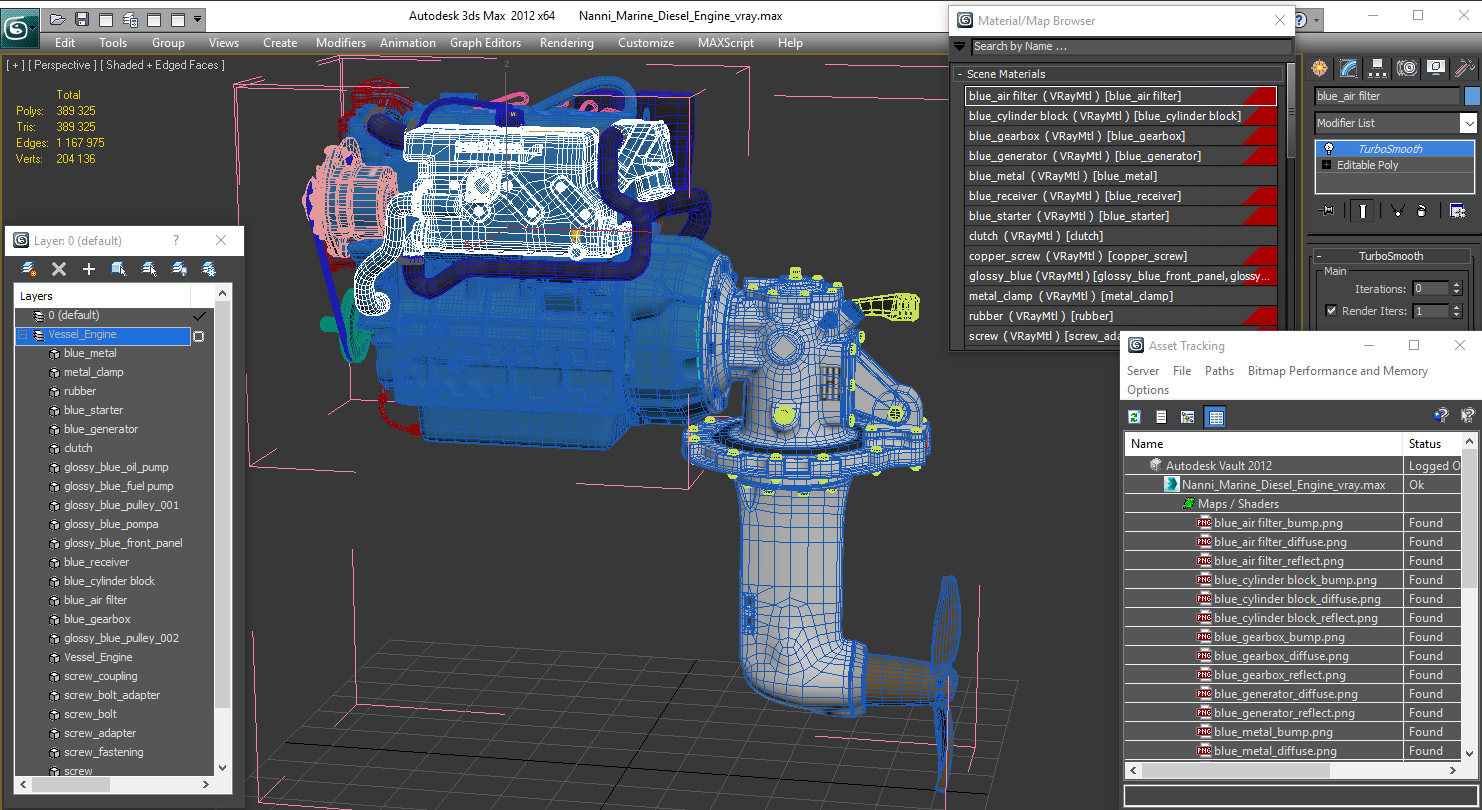The image size is (1482, 810).
Task: Toggle the Render Iters checkbox
Action: tap(1331, 311)
